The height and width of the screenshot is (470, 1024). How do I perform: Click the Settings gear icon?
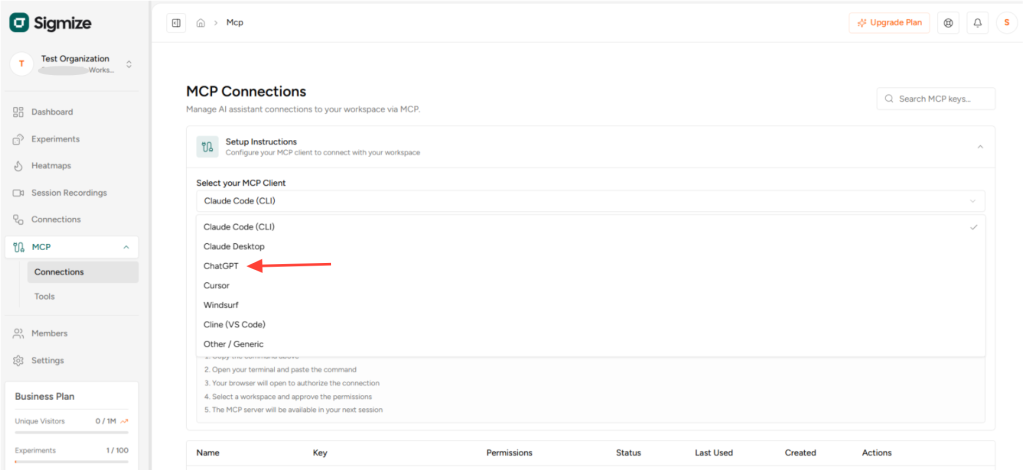click(18, 360)
